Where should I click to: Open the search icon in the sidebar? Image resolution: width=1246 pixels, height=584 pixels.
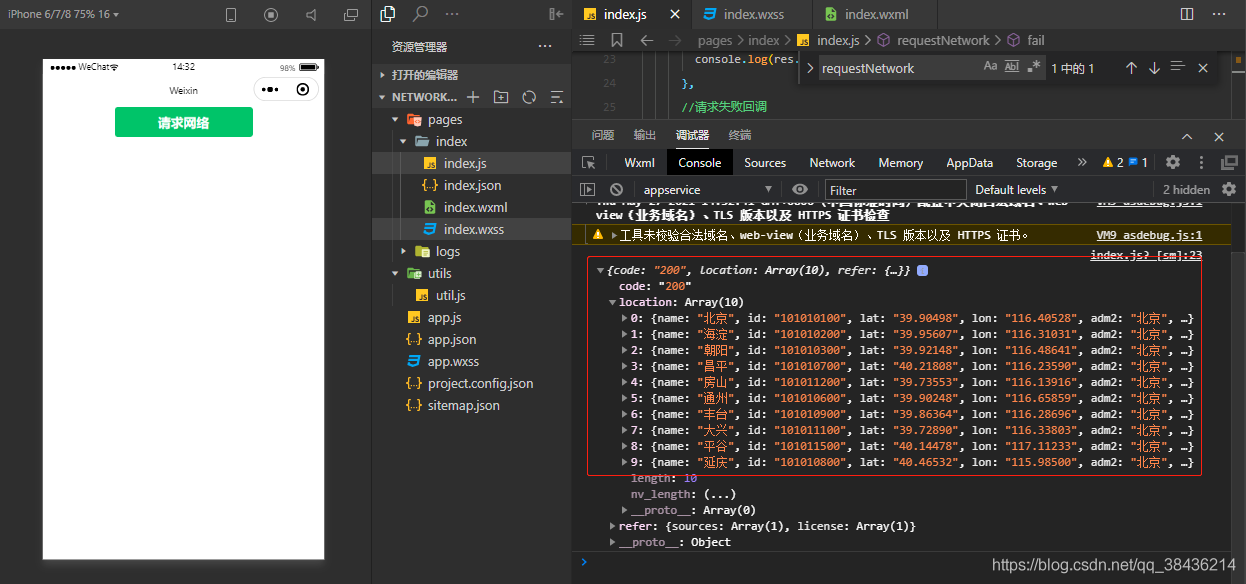click(421, 14)
